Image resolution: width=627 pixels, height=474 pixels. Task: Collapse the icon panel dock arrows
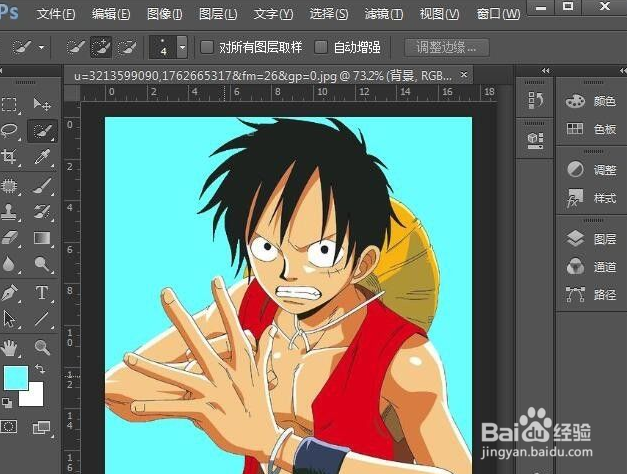pos(545,70)
